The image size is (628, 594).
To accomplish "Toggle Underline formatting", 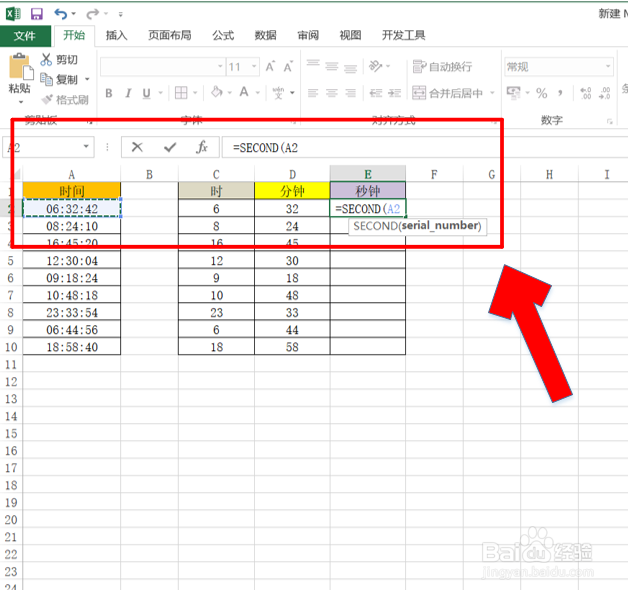I will click(147, 93).
